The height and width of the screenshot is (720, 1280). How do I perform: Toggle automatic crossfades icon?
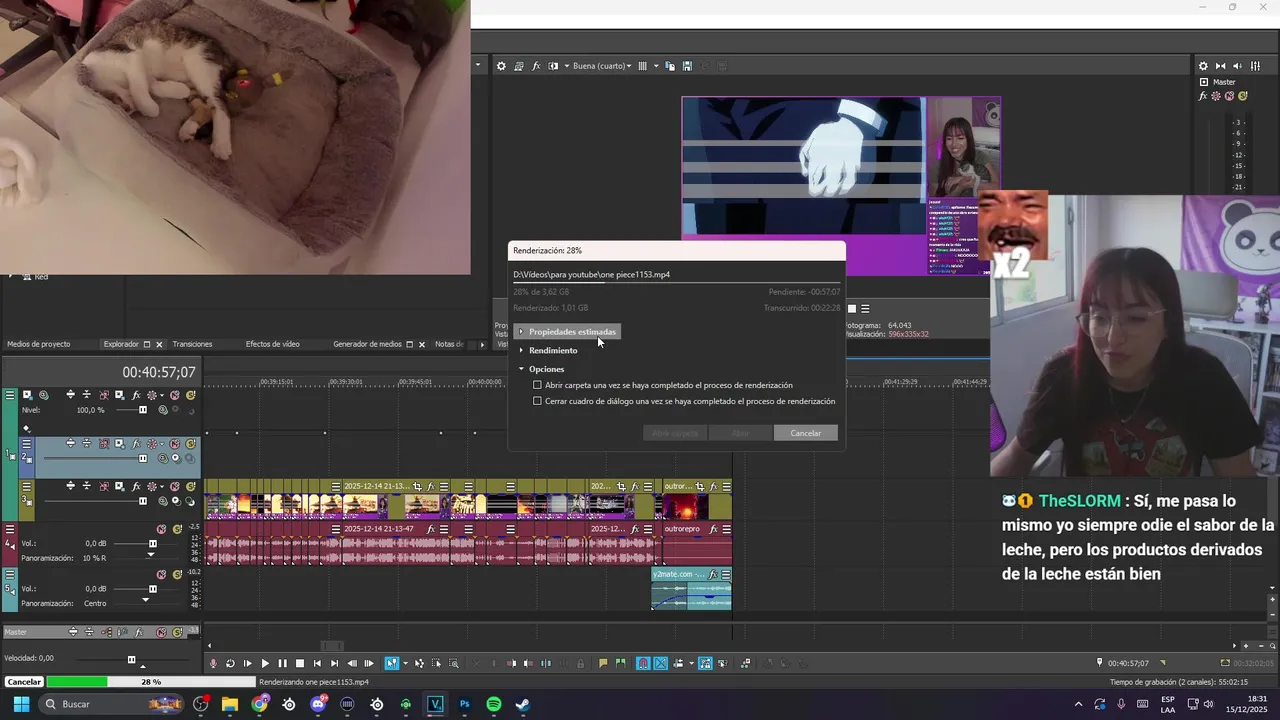[661, 663]
